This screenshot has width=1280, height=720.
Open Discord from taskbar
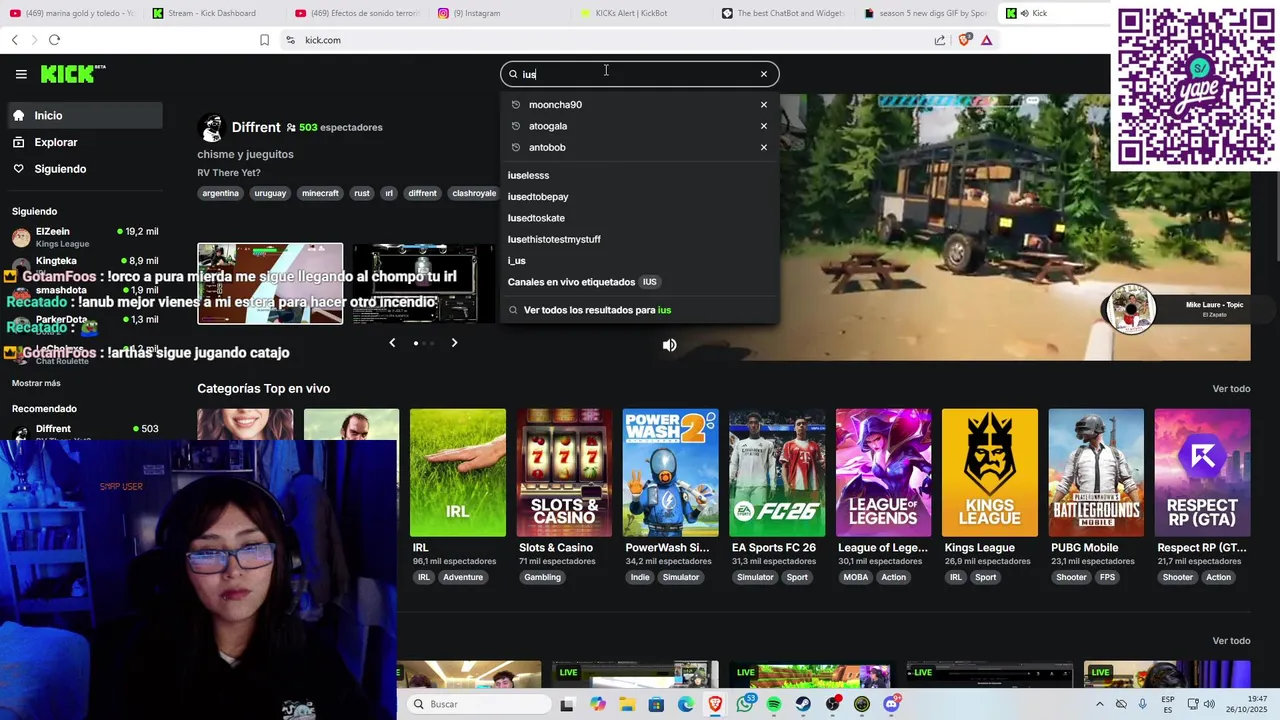click(891, 704)
